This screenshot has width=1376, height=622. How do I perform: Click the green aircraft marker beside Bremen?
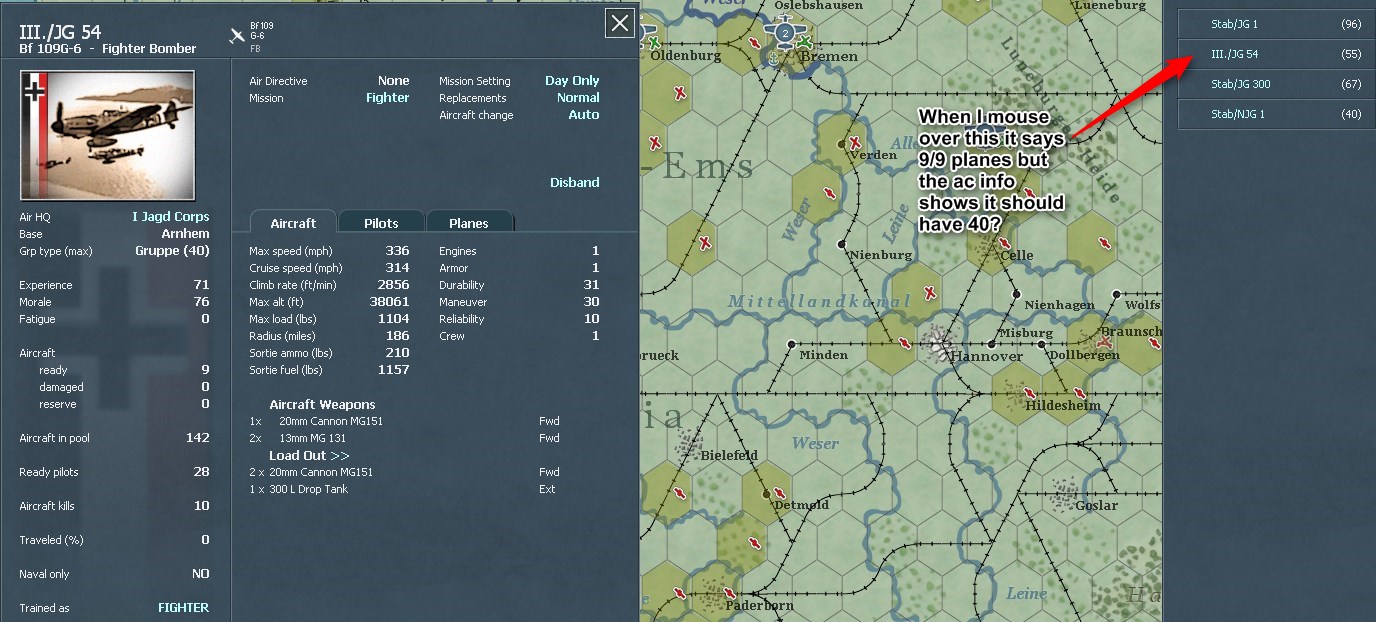click(x=804, y=42)
